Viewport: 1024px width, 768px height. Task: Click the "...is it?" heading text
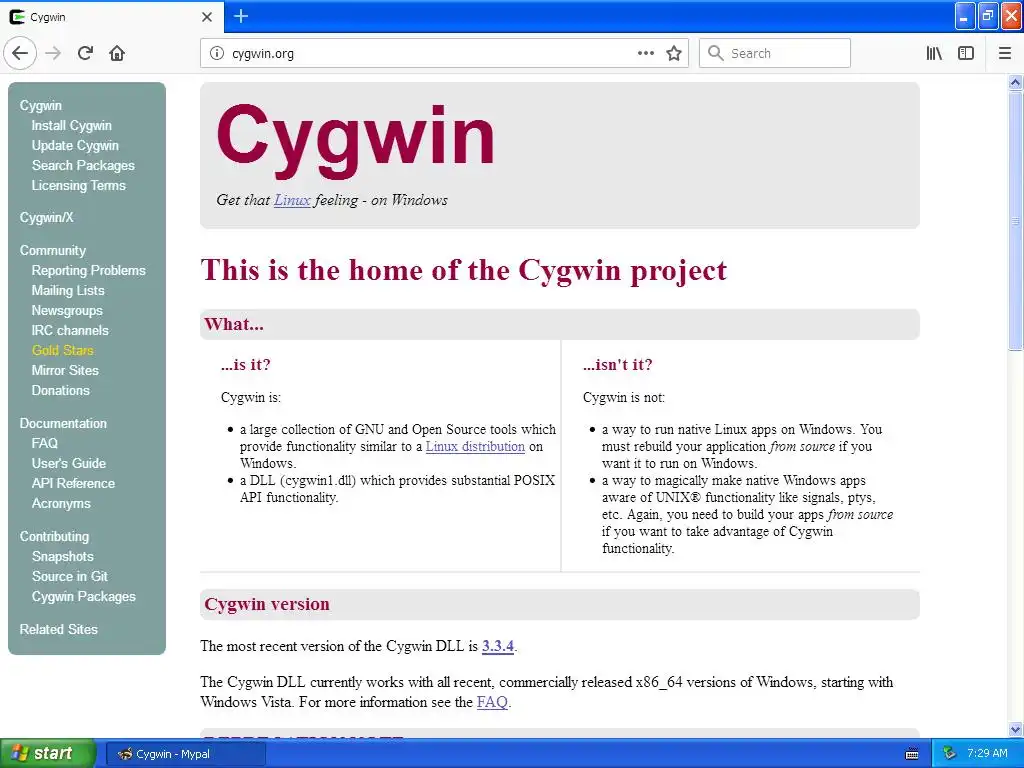246,365
